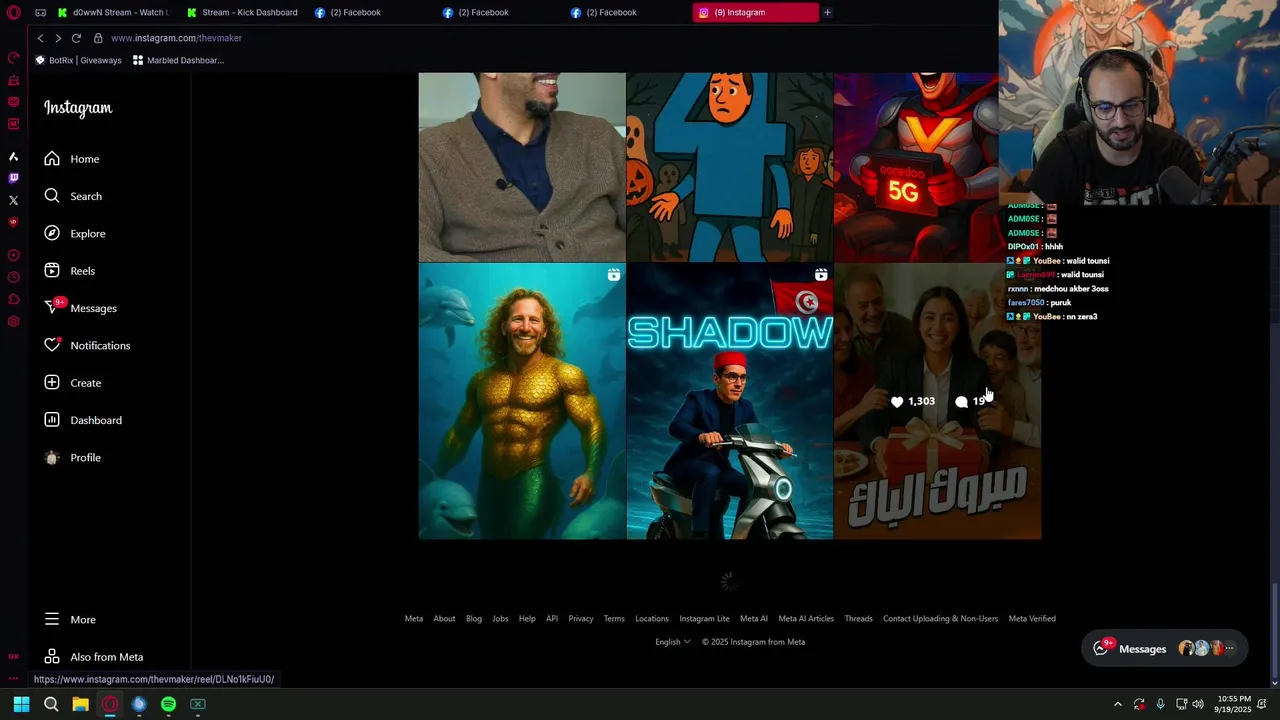Open Terms footer link
This screenshot has width=1280, height=720.
point(614,618)
